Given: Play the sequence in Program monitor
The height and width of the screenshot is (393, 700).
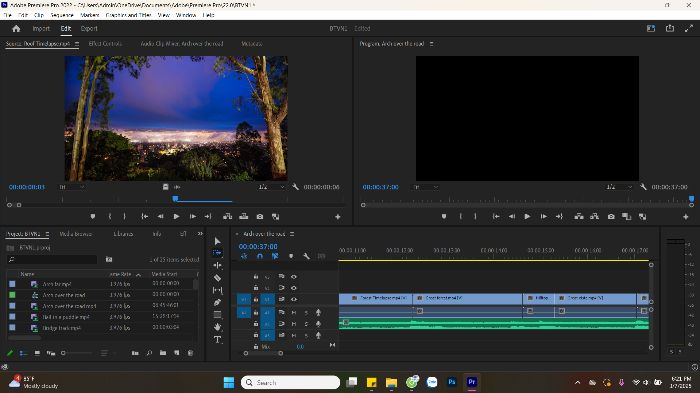Looking at the screenshot, I should 527,217.
